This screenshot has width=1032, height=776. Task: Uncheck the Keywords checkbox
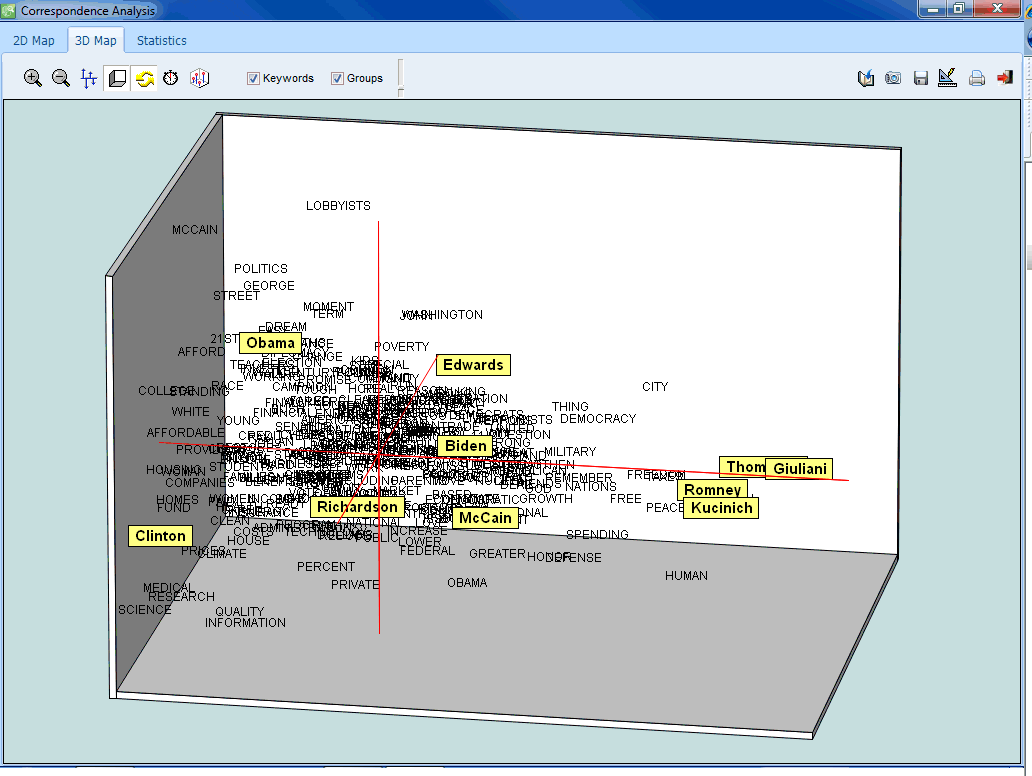[x=254, y=78]
